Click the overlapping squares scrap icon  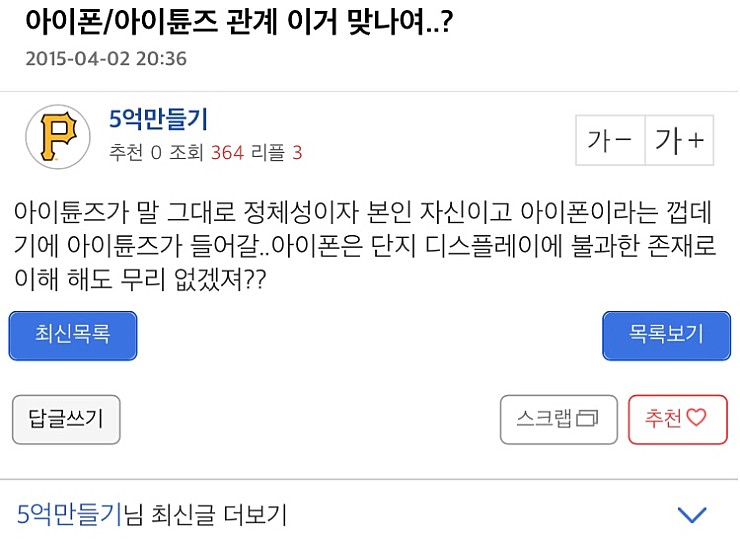(x=588, y=419)
